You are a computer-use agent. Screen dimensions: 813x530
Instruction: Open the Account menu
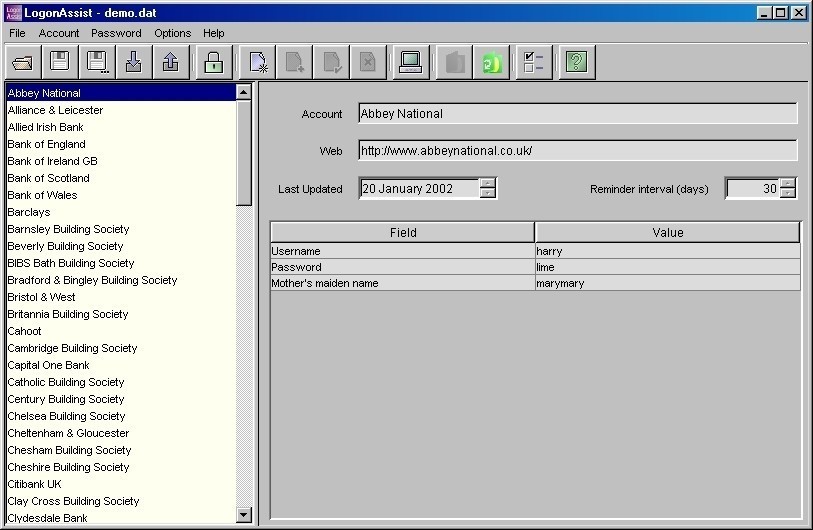[x=59, y=33]
